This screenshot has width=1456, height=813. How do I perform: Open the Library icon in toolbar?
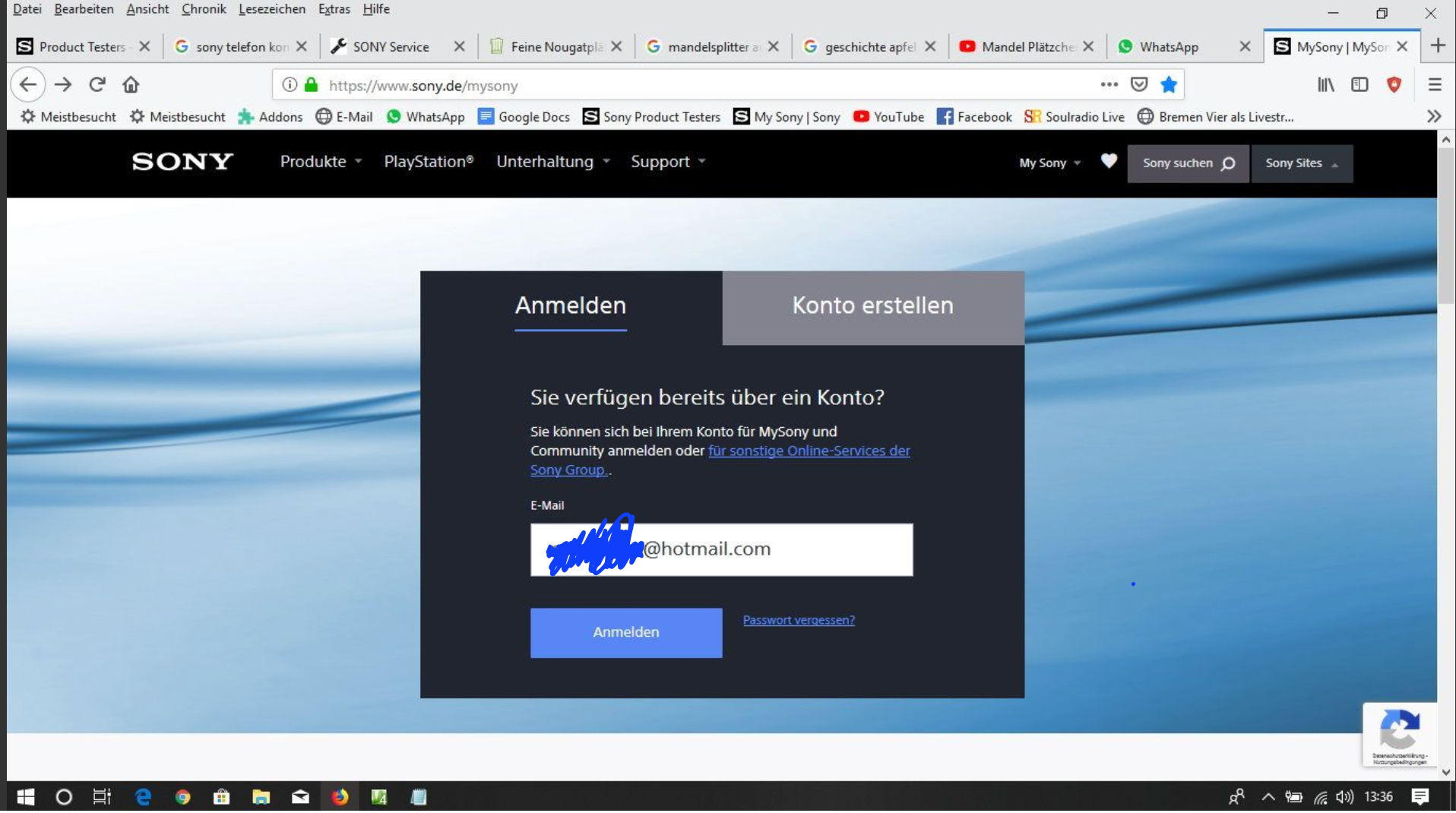[1326, 84]
